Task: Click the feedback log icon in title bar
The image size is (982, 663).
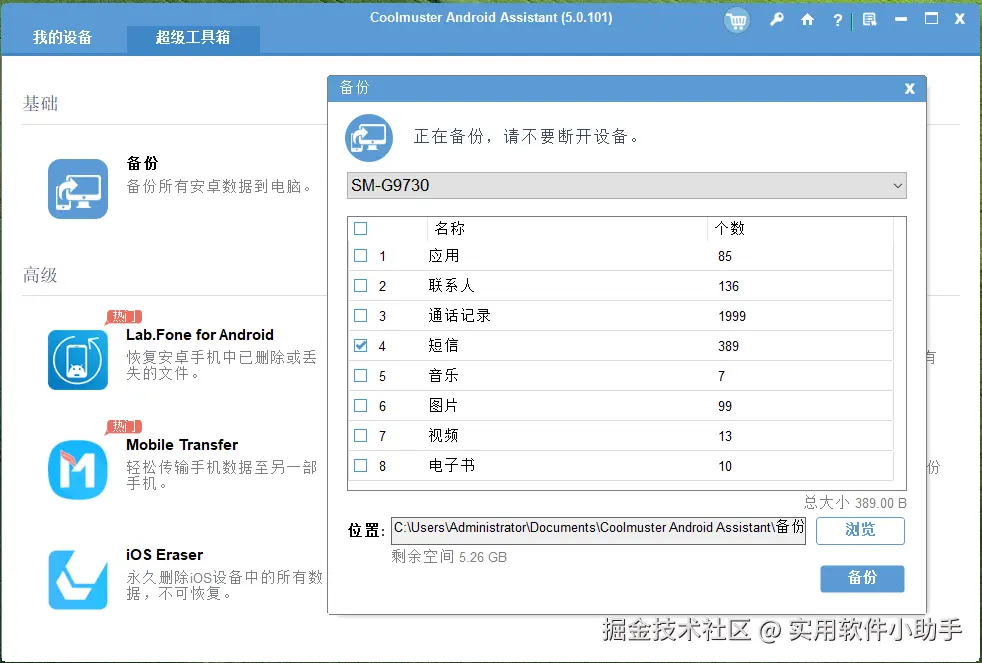Action: [868, 19]
